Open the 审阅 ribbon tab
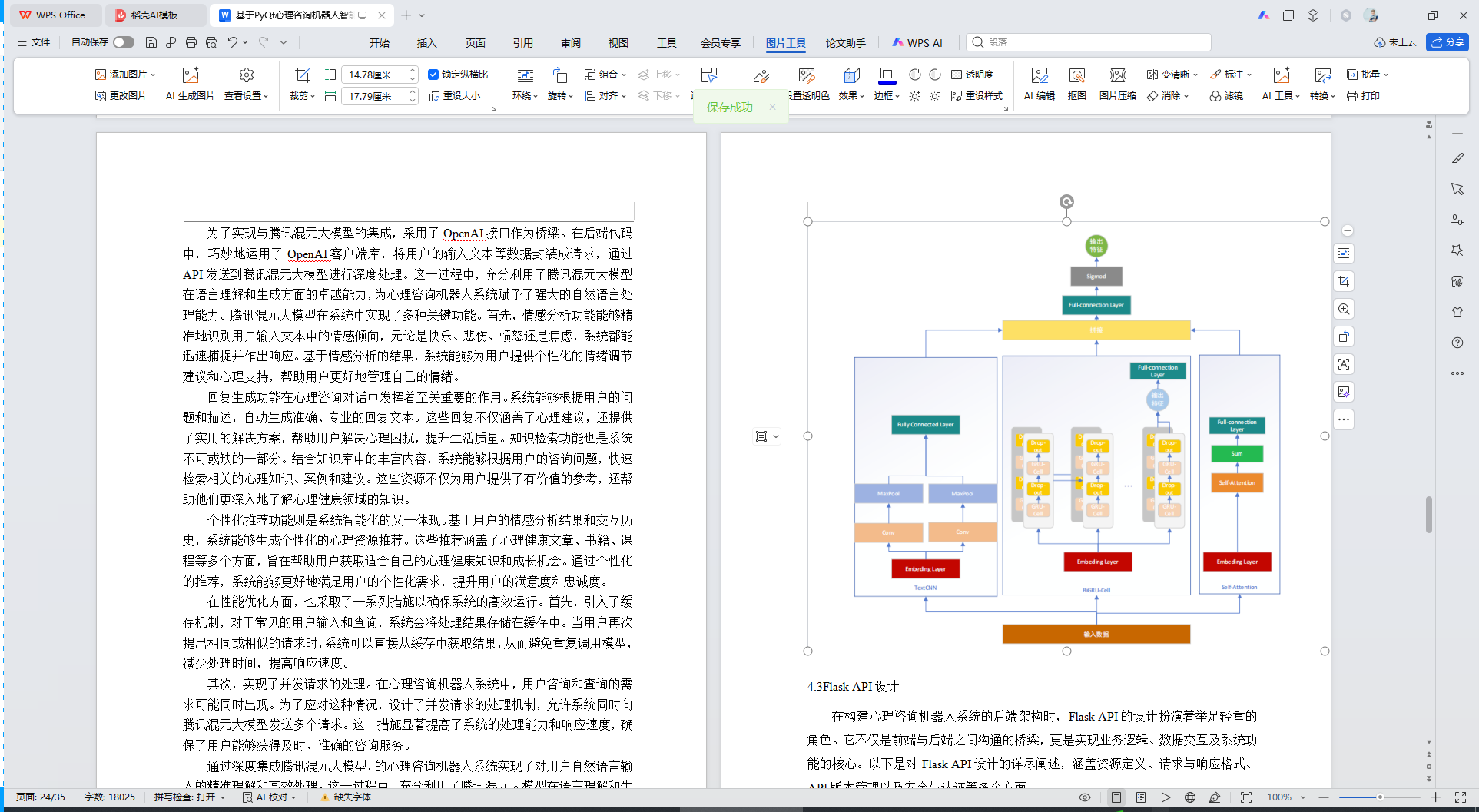 [x=571, y=43]
